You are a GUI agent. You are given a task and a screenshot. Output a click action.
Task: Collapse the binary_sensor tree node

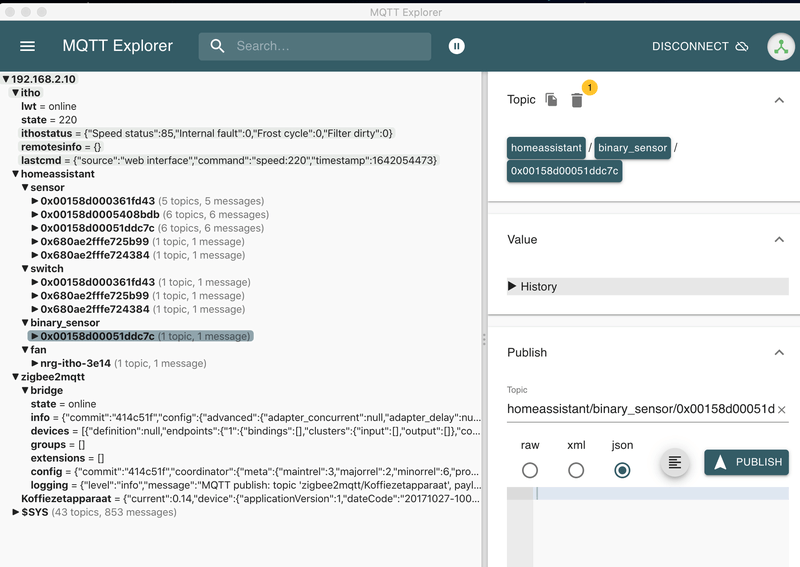(25, 323)
